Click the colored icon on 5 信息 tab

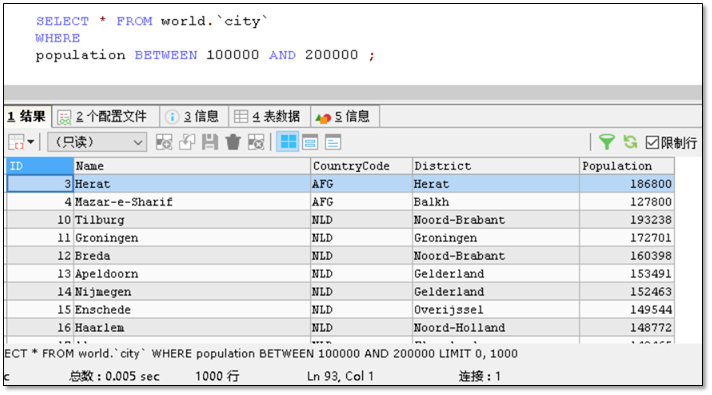coord(323,118)
